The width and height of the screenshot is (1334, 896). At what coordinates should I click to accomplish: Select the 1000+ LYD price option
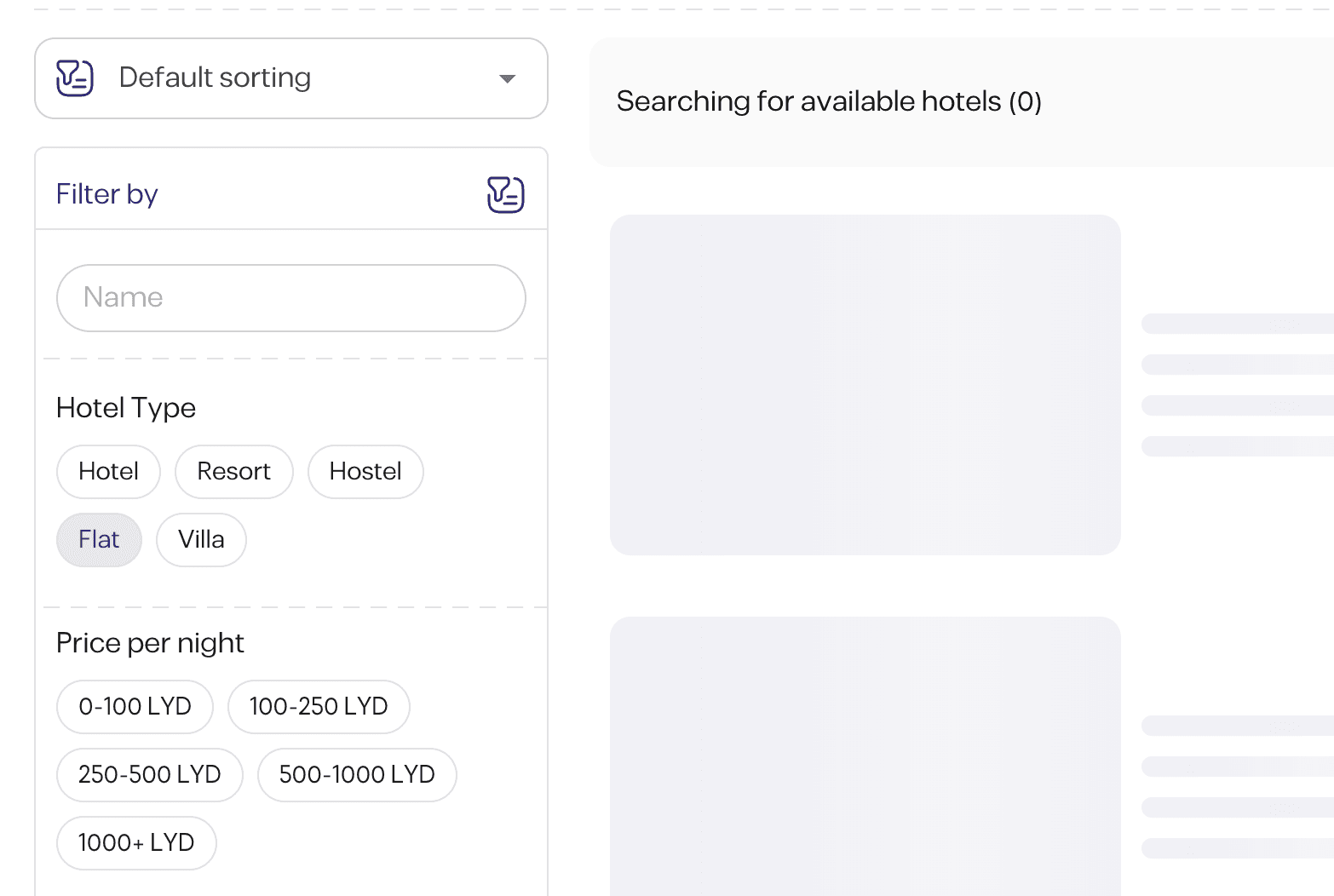(x=136, y=843)
